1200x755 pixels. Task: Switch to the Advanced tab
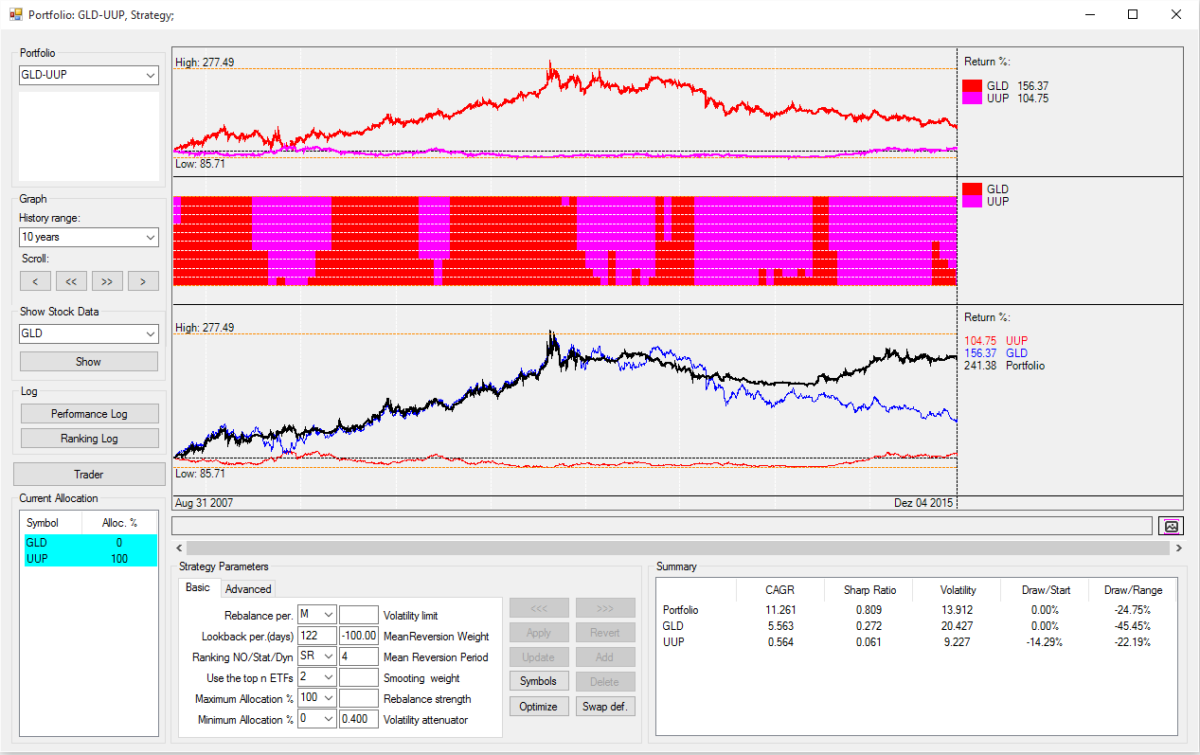247,589
